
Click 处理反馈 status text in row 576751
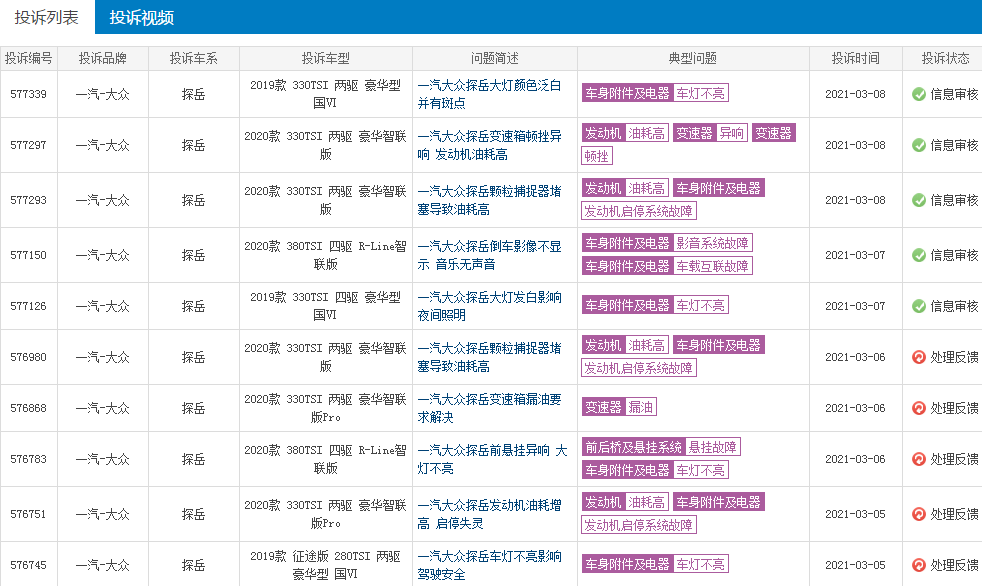point(955,515)
